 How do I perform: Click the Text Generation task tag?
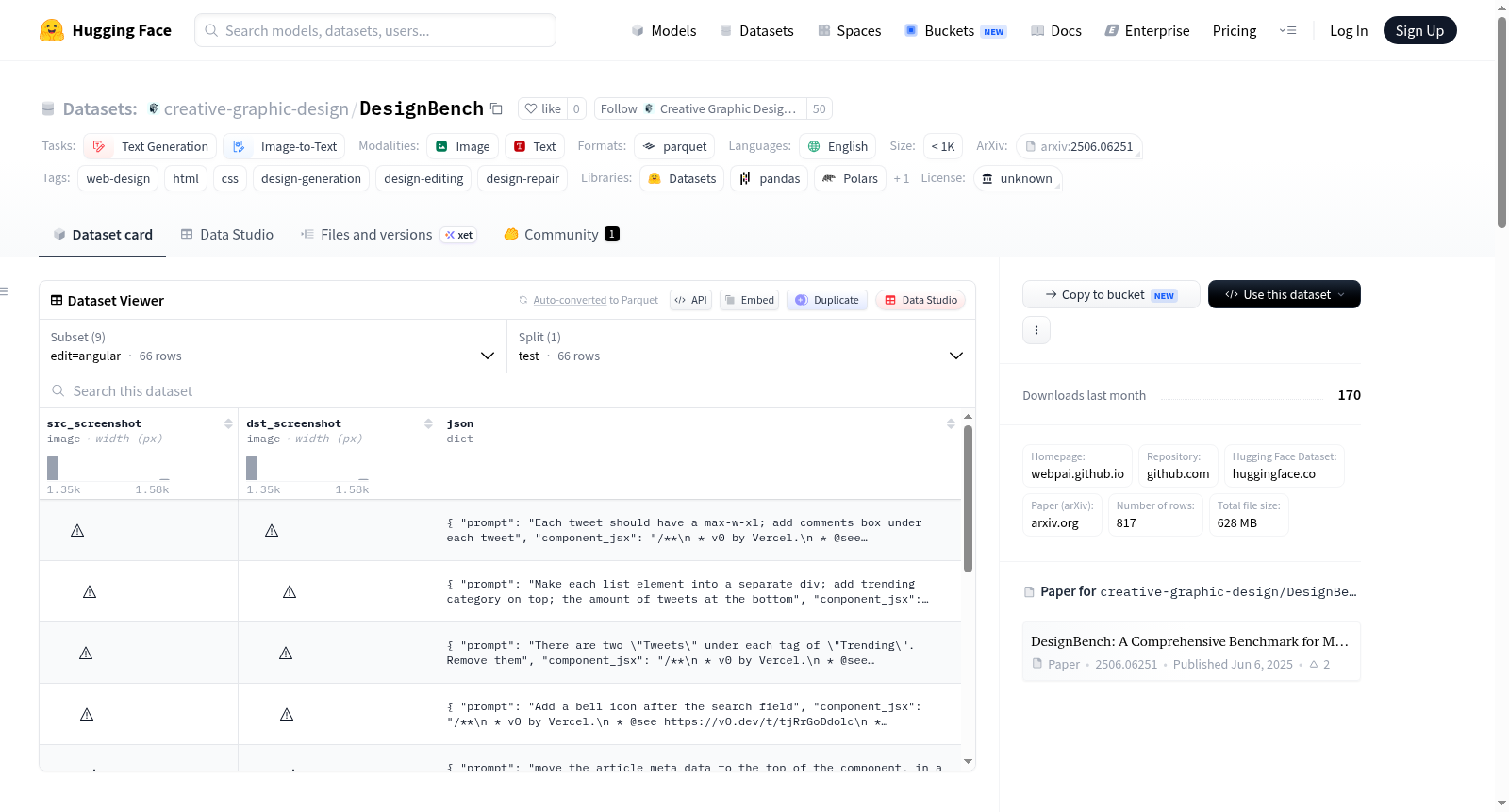[x=150, y=146]
